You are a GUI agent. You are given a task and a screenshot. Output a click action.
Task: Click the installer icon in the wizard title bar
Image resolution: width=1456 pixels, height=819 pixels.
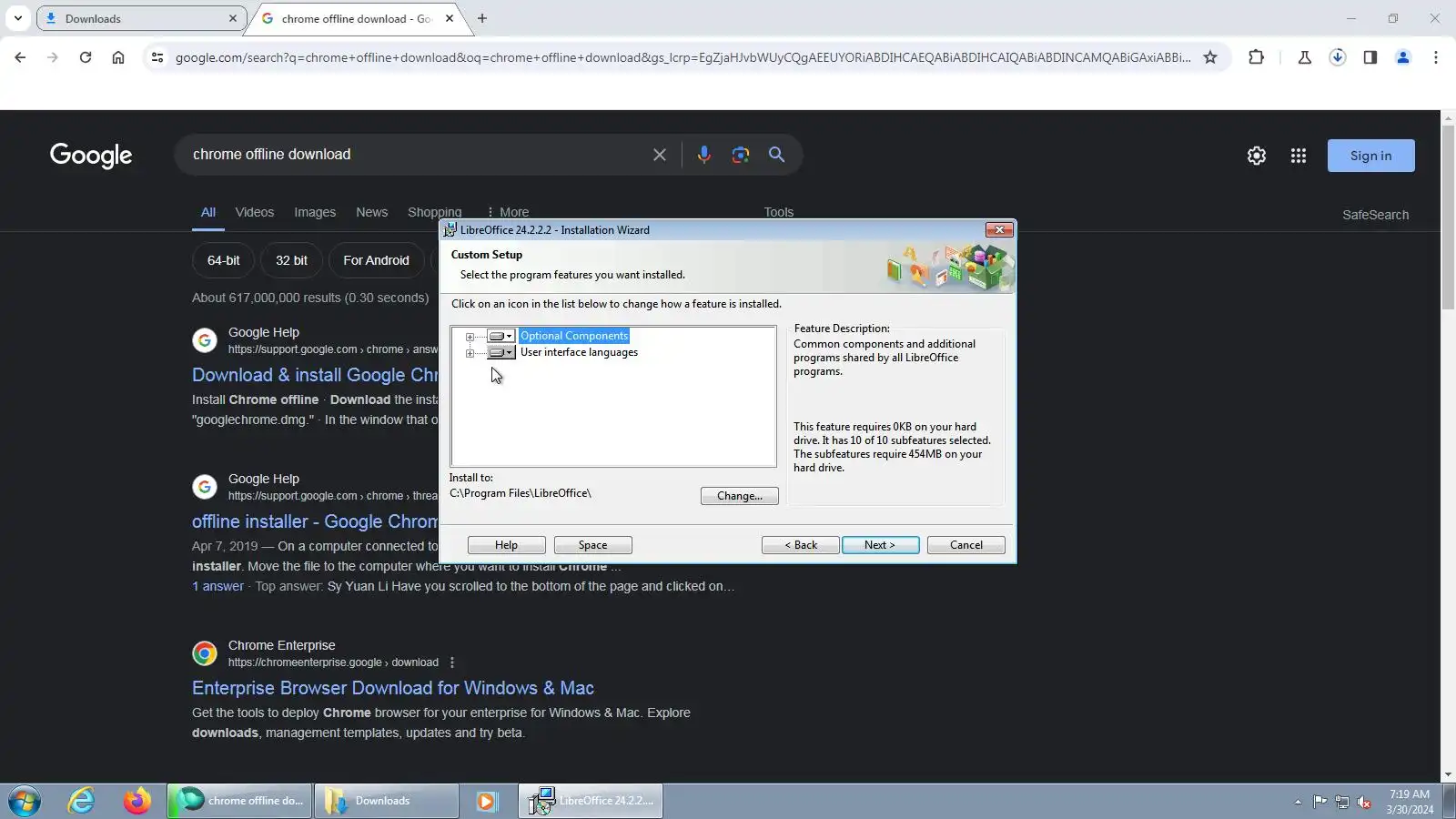point(450,230)
